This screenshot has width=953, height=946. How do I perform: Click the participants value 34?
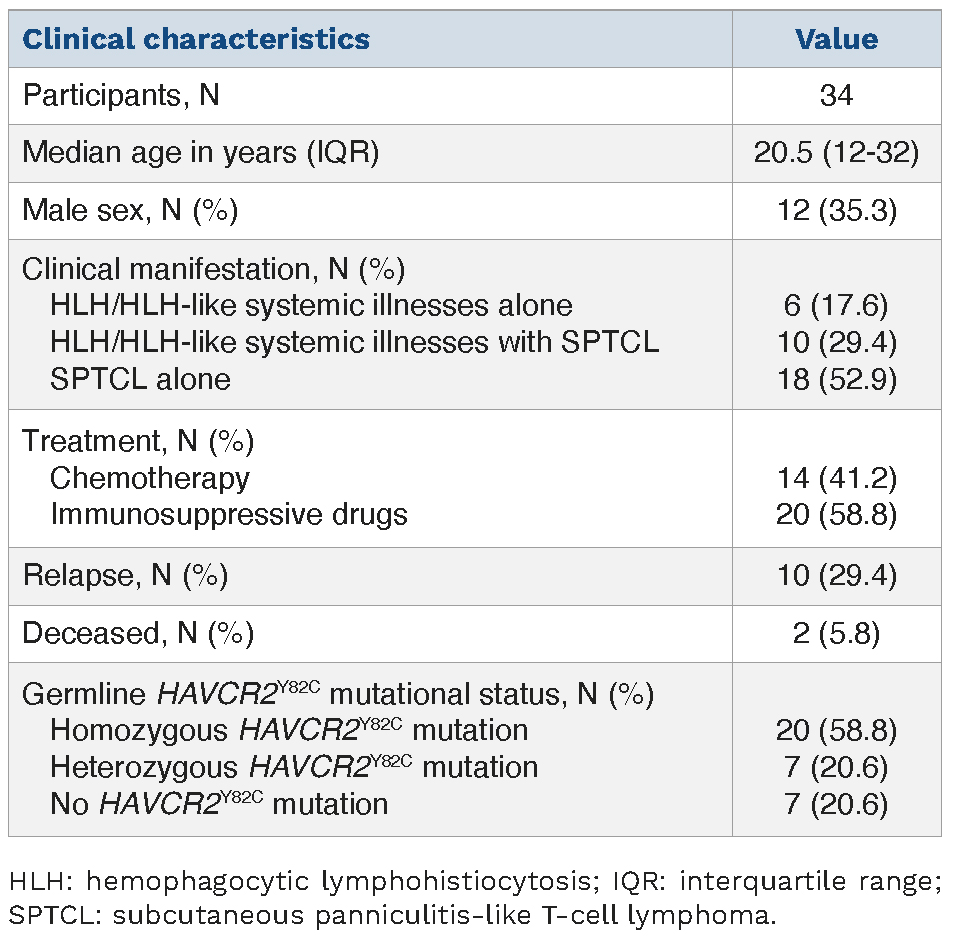point(836,96)
